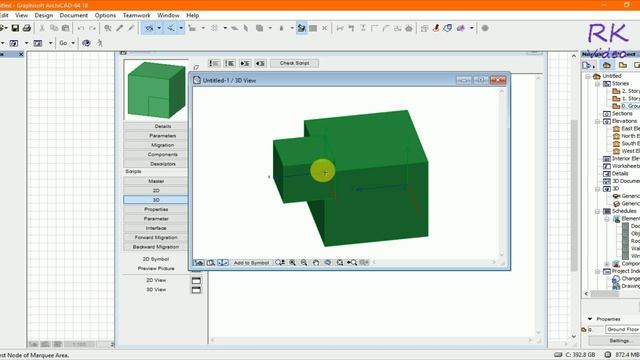This screenshot has width=640, height=360.
Task: Click the Paste clipboard icon
Action: [x=65, y=28]
